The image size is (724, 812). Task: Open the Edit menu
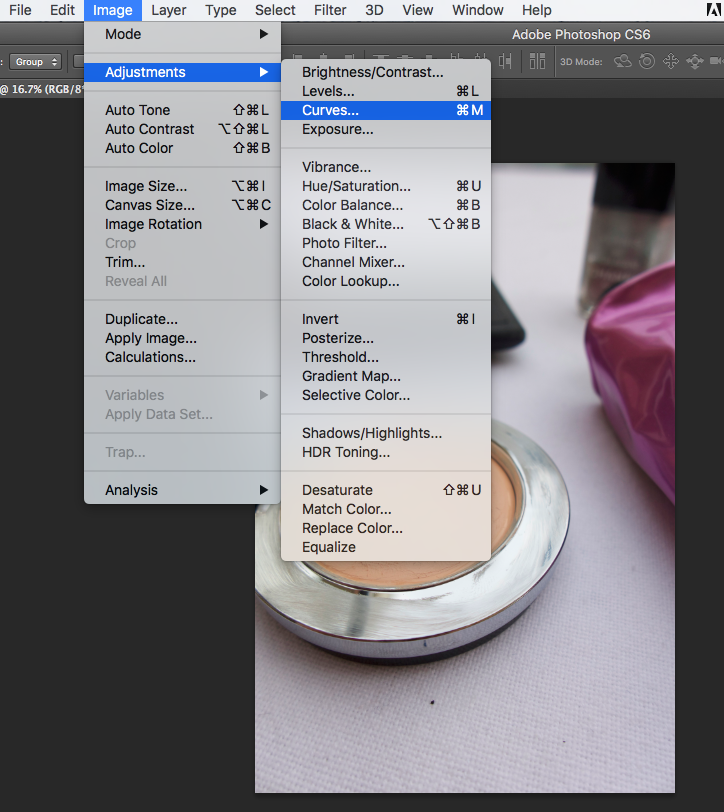62,10
